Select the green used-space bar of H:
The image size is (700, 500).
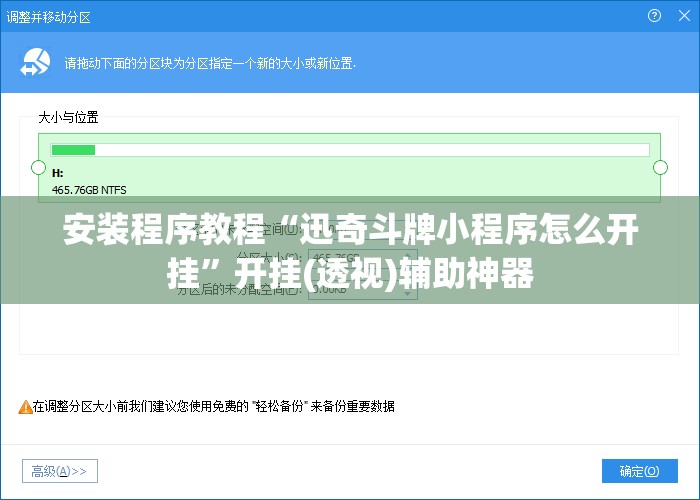pyautogui.click(x=73, y=150)
